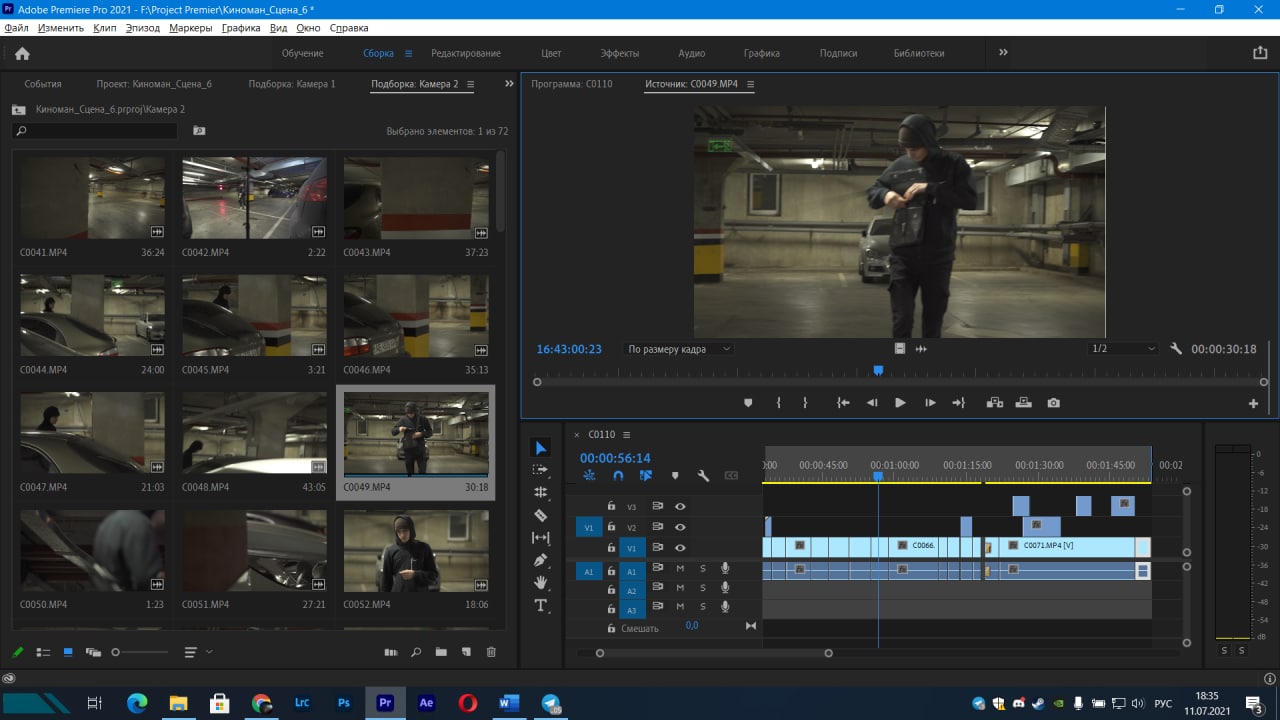1280x720 pixels.
Task: Switch to Эффекты workspace
Action: [619, 53]
